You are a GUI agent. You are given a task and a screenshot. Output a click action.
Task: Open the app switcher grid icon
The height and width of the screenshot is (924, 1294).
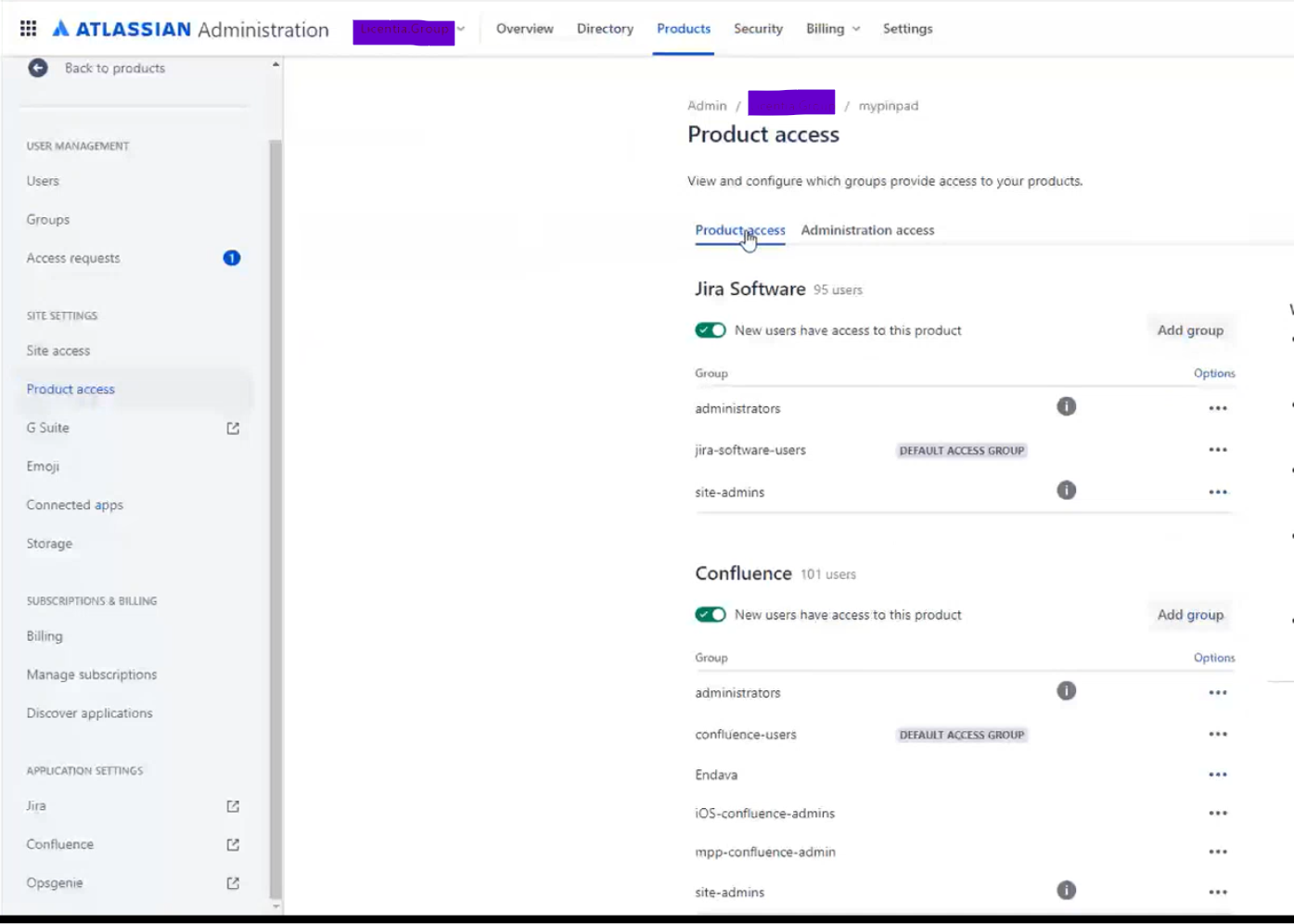[29, 28]
